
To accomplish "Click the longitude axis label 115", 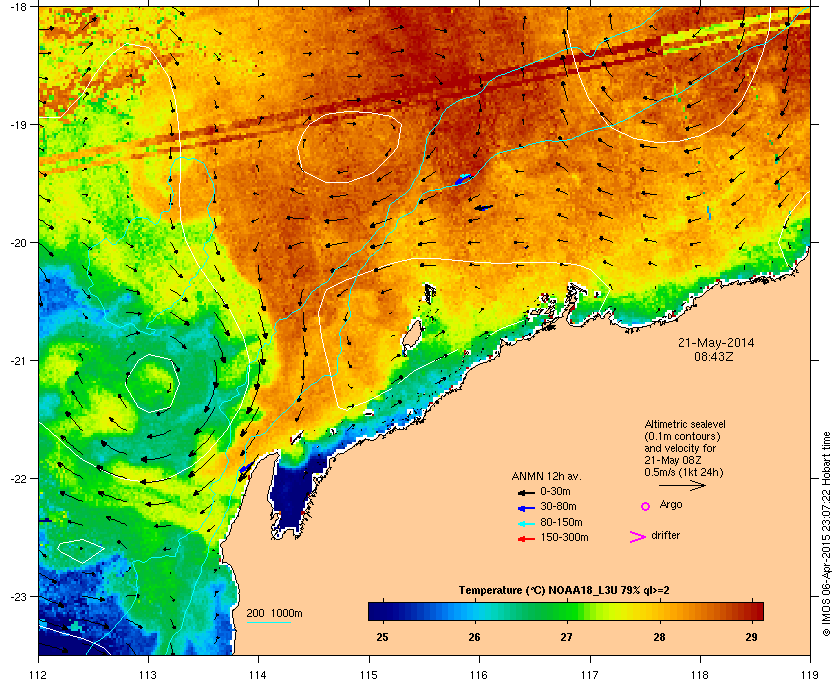I will [x=369, y=675].
